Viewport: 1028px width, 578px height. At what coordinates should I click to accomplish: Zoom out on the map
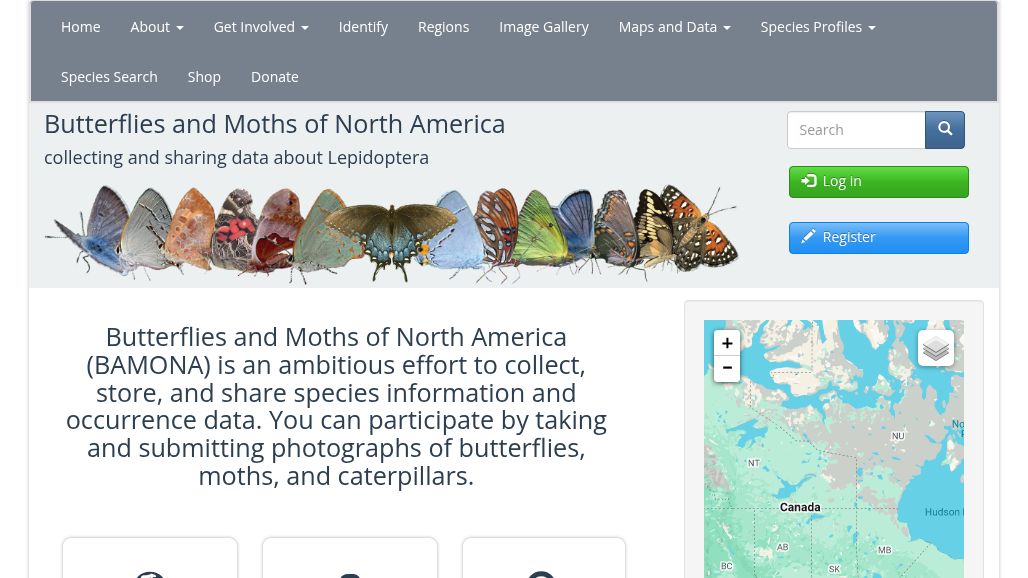click(x=727, y=368)
